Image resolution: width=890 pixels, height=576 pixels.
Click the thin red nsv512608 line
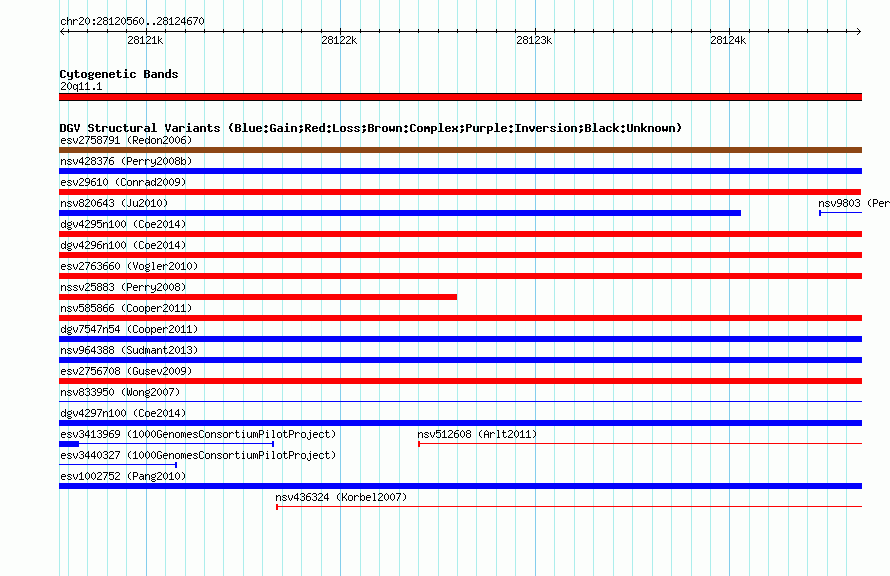click(x=640, y=444)
